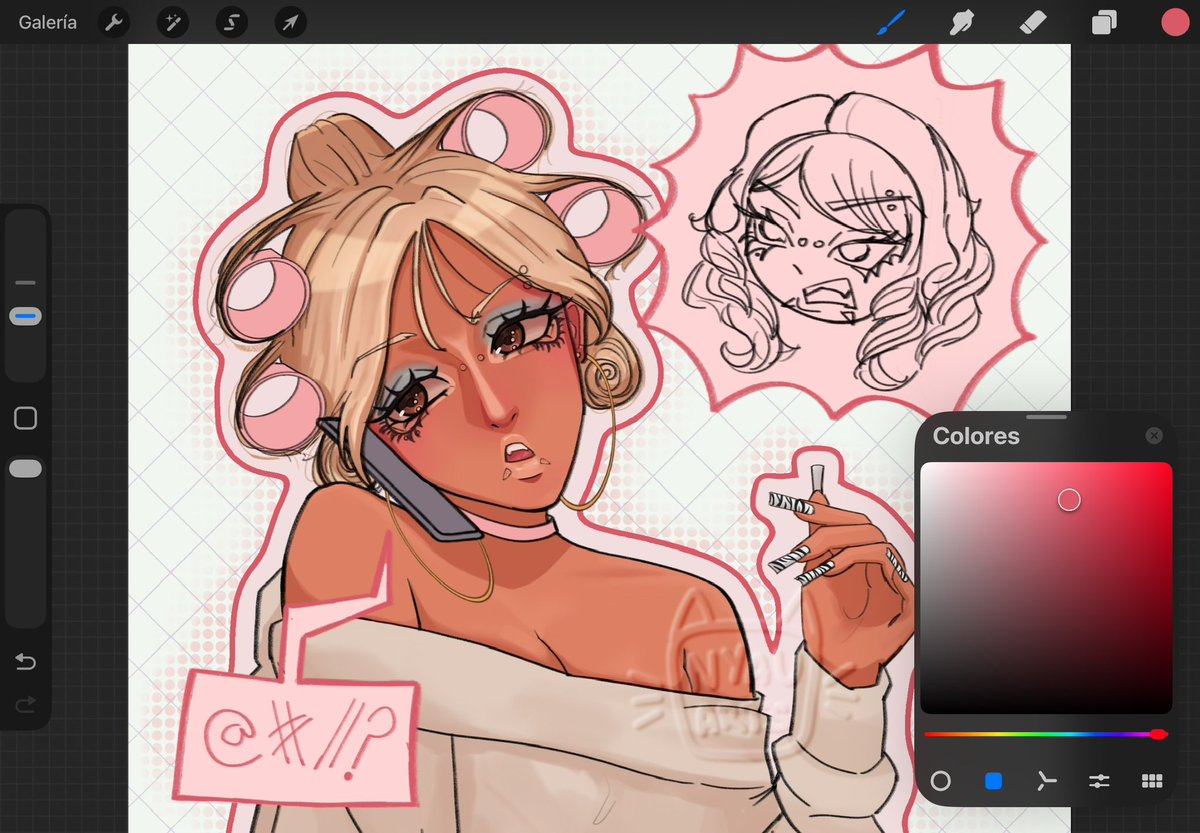This screenshot has height=833, width=1200.
Task: Open the Galería gallery view
Action: (47, 22)
